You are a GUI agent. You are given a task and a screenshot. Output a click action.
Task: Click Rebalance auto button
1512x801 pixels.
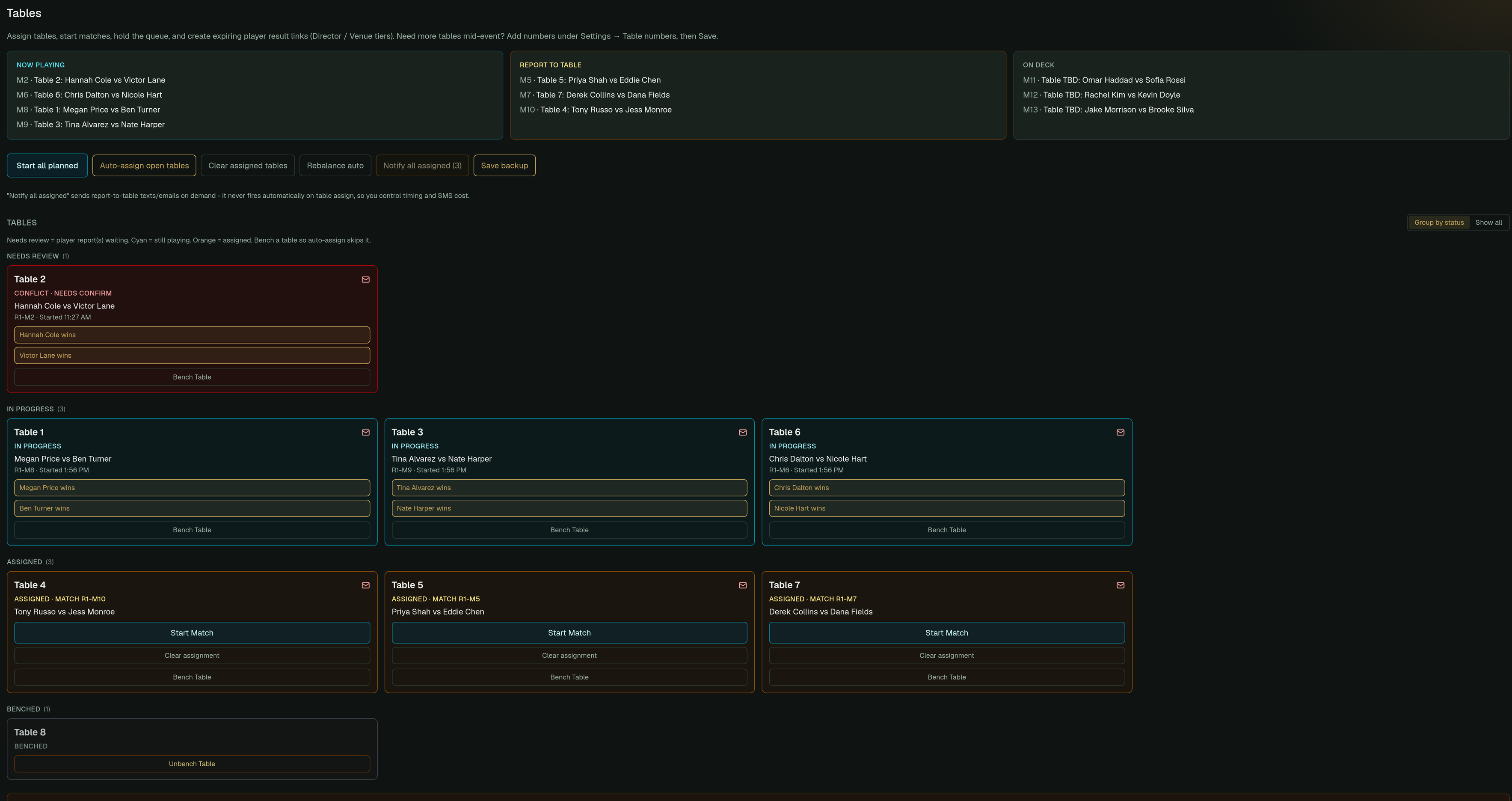tap(335, 166)
